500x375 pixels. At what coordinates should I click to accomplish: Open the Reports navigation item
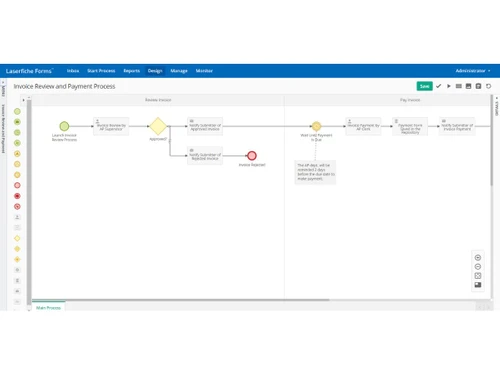(132, 71)
